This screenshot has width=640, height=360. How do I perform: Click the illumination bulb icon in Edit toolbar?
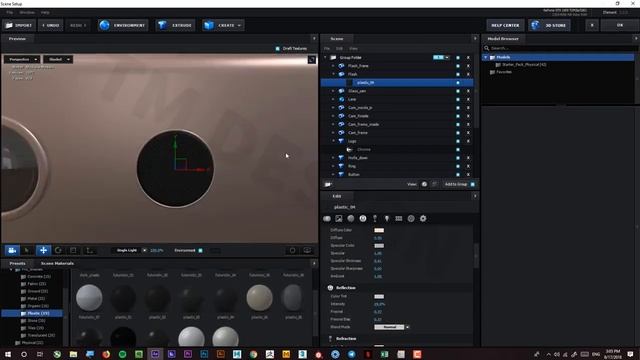387,219
